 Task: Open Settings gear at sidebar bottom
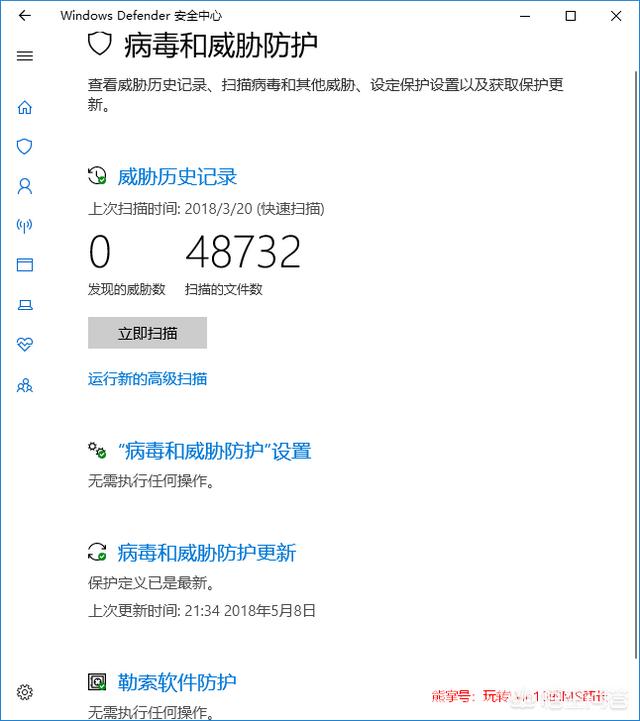tap(25, 692)
